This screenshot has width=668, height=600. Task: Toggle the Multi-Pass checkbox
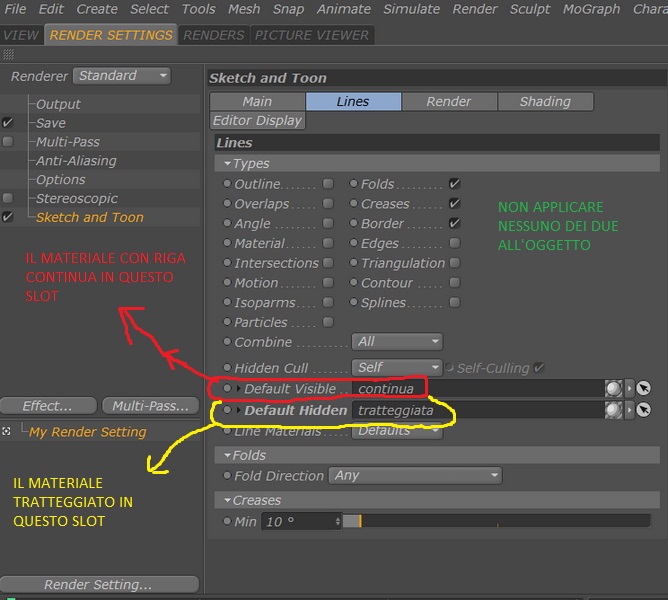[x=8, y=141]
